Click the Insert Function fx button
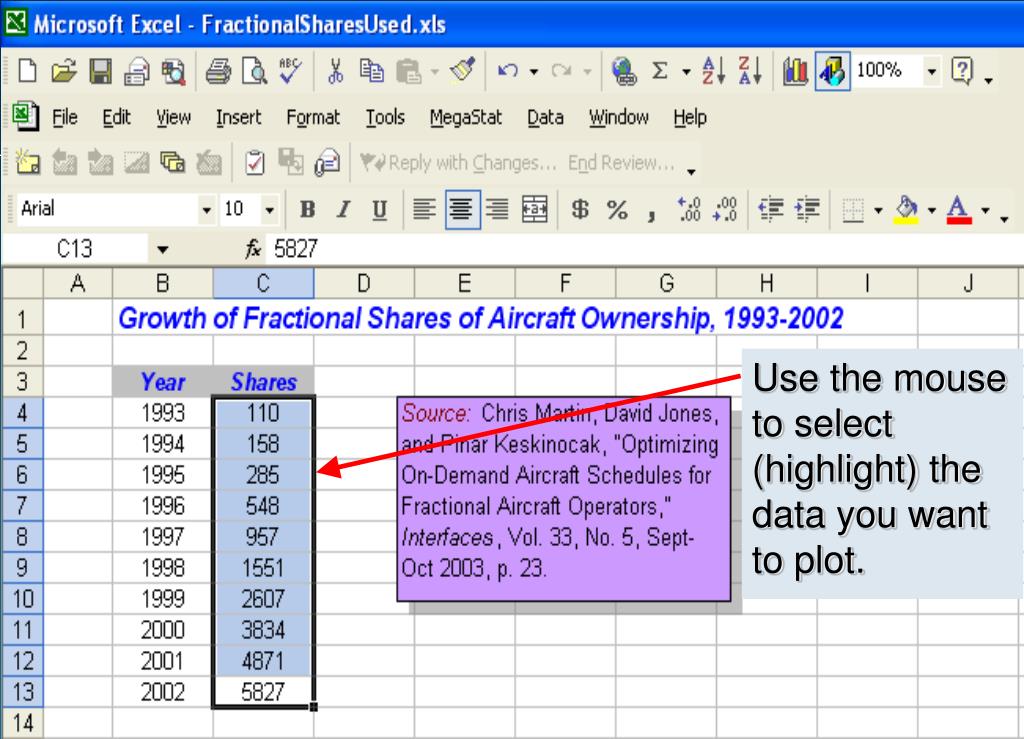The height and width of the screenshot is (739, 1024). [x=253, y=249]
